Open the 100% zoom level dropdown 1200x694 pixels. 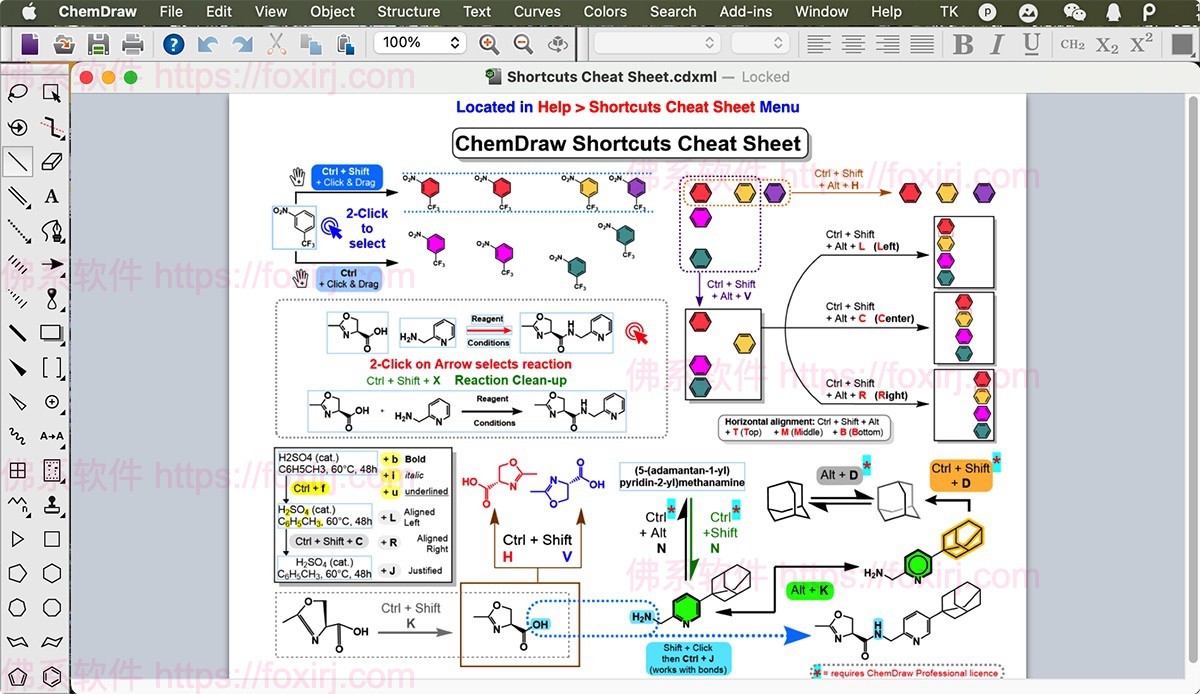point(420,43)
